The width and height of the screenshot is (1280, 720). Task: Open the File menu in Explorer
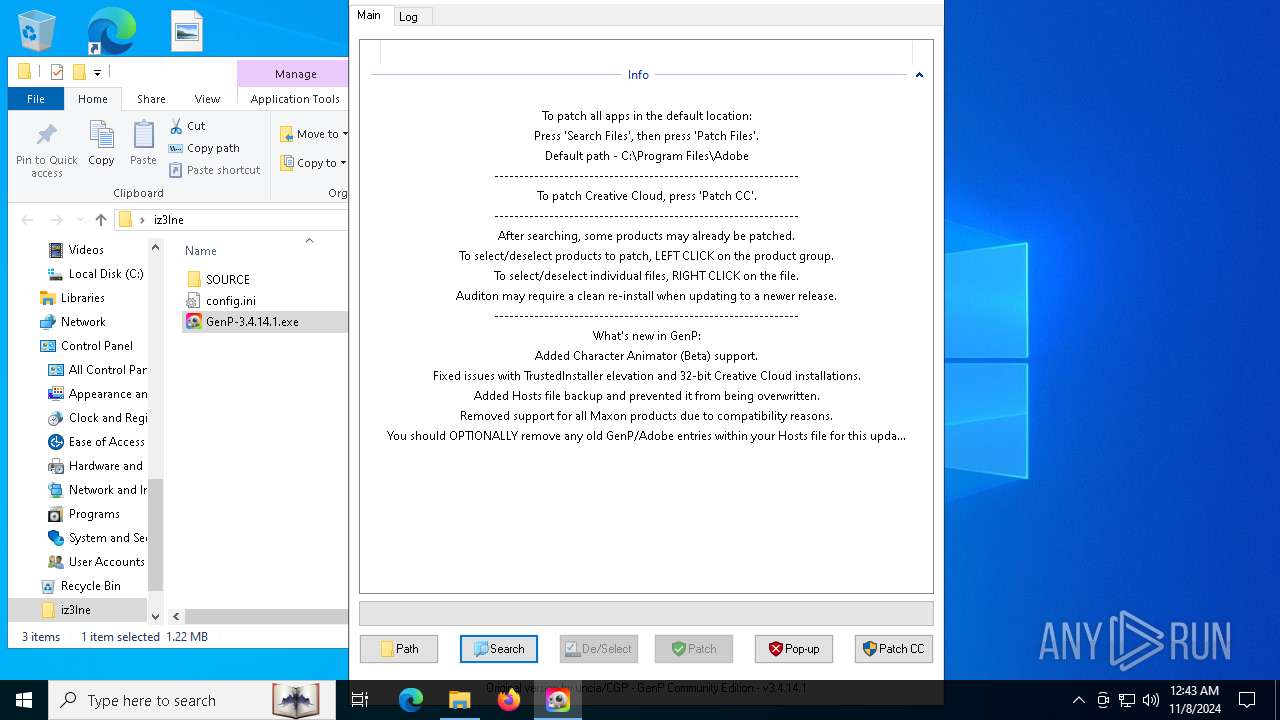[36, 99]
